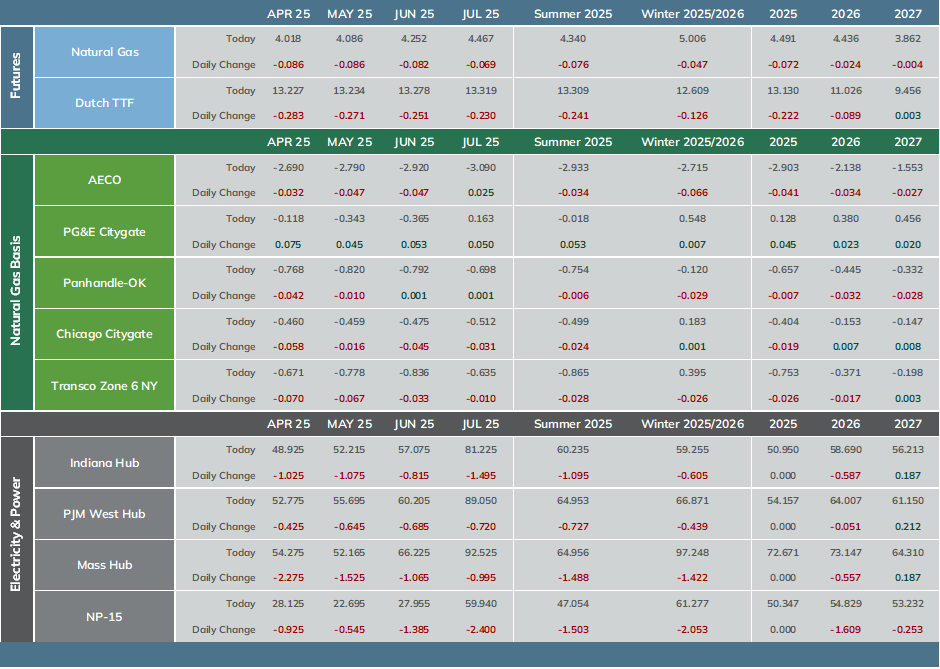
Task: Click the vertical Natural Gas Basis section tab
Action: pyautogui.click(x=17, y=282)
